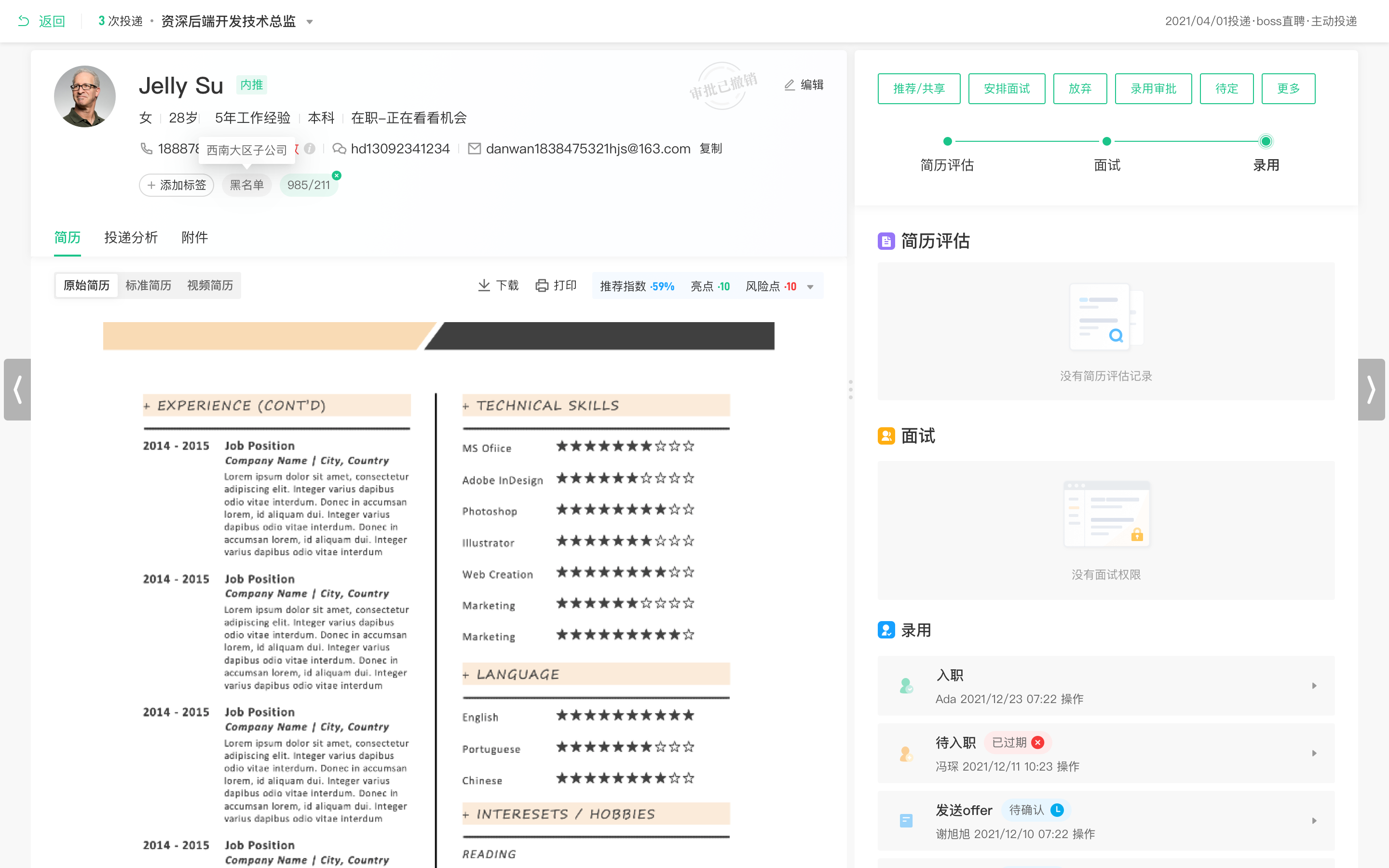Switch to 投递分析 tab
The height and width of the screenshot is (868, 1389).
(x=131, y=237)
